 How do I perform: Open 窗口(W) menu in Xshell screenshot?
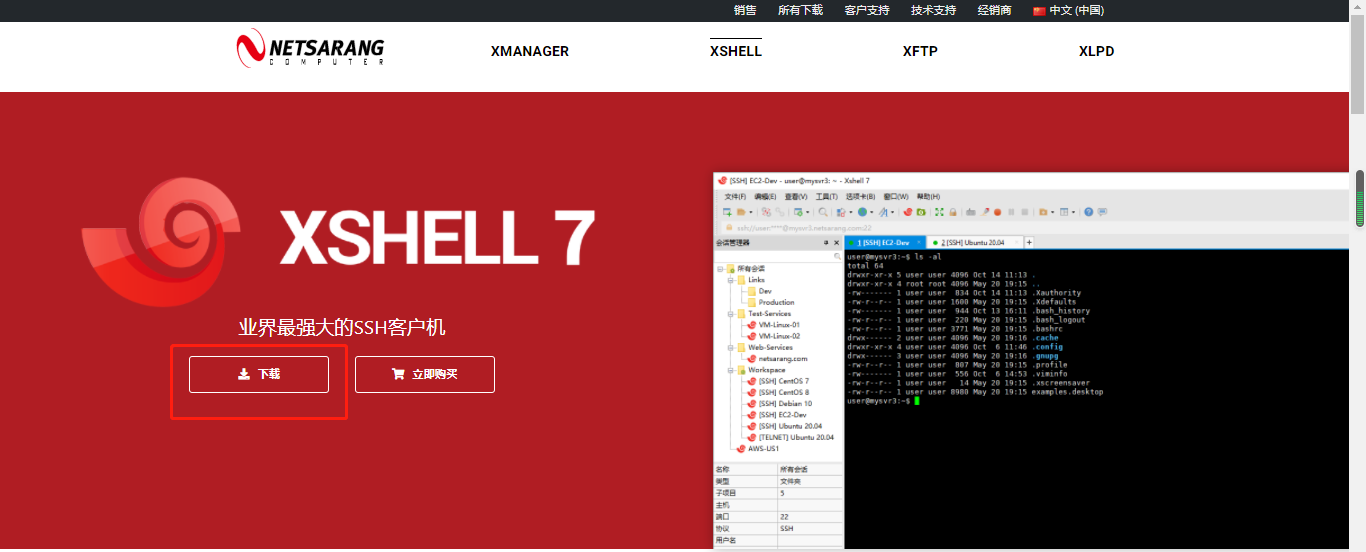[x=896, y=196]
